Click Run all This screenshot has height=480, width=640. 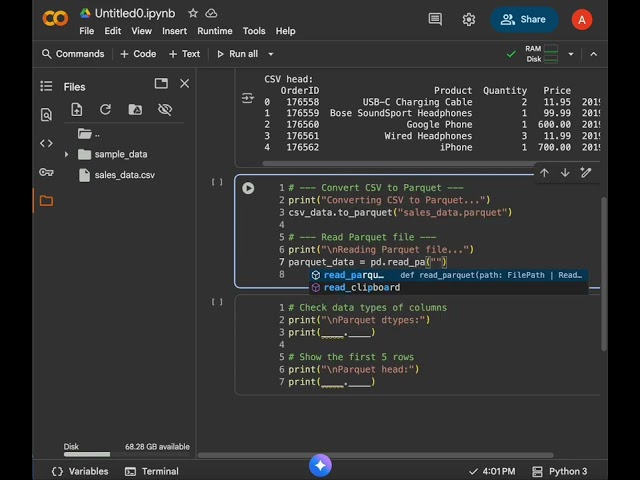(238, 54)
